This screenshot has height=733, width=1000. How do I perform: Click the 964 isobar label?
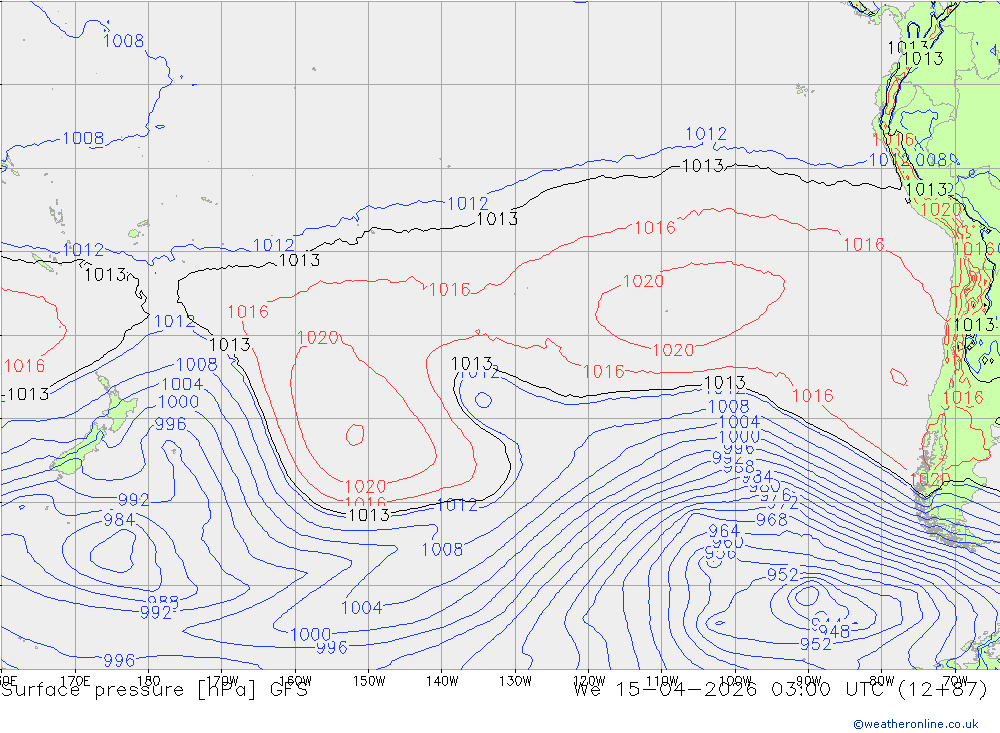click(724, 531)
